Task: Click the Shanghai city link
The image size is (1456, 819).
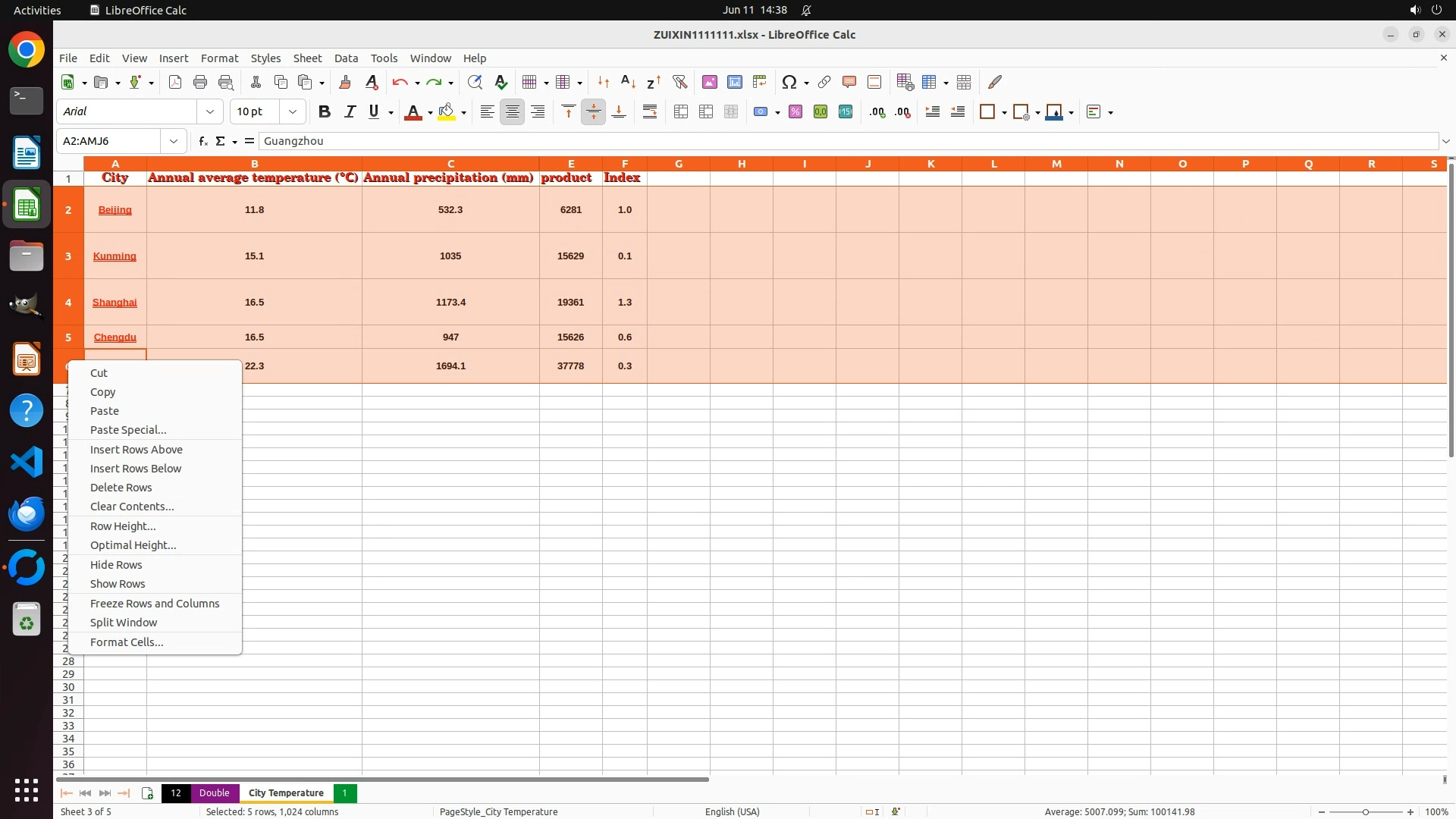Action: pyautogui.click(x=115, y=303)
